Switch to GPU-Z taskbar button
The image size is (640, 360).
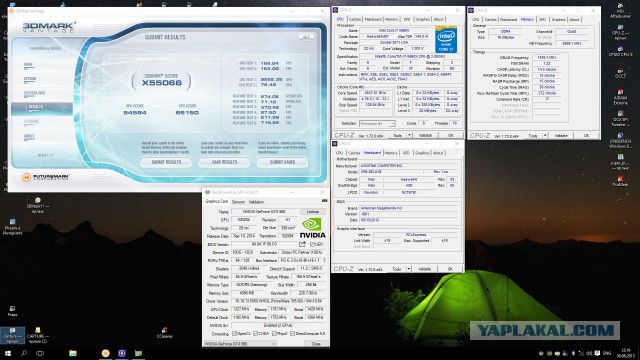pos(138,353)
